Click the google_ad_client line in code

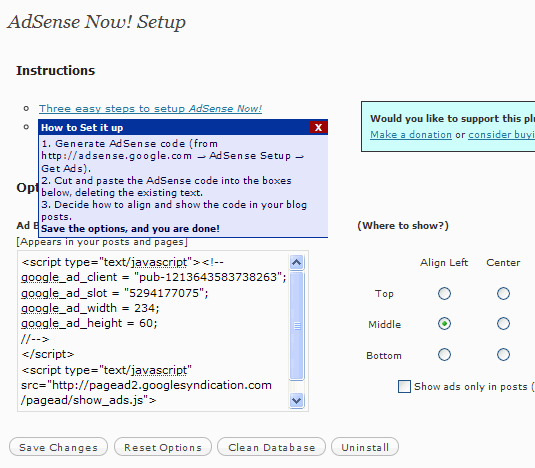(154, 277)
